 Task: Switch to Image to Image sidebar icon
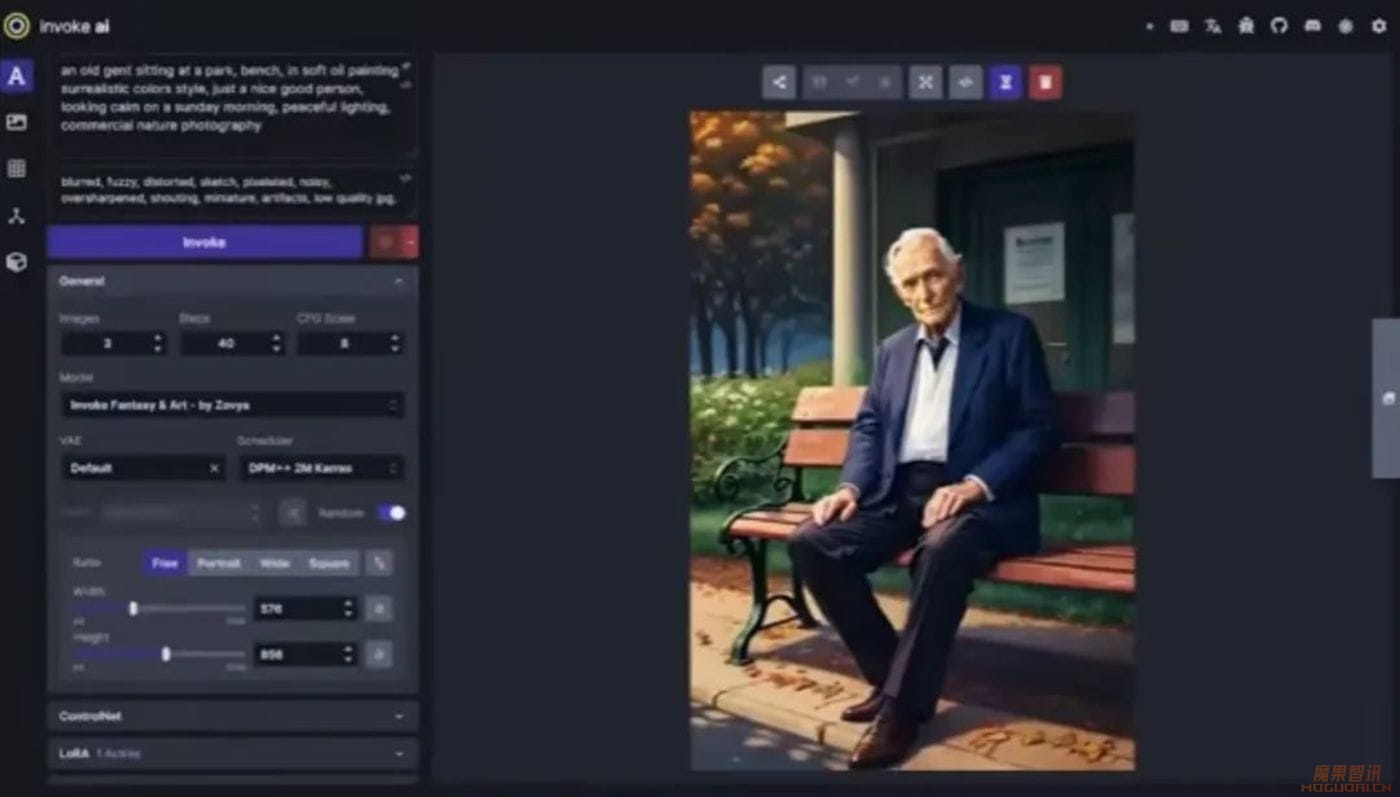(16, 122)
